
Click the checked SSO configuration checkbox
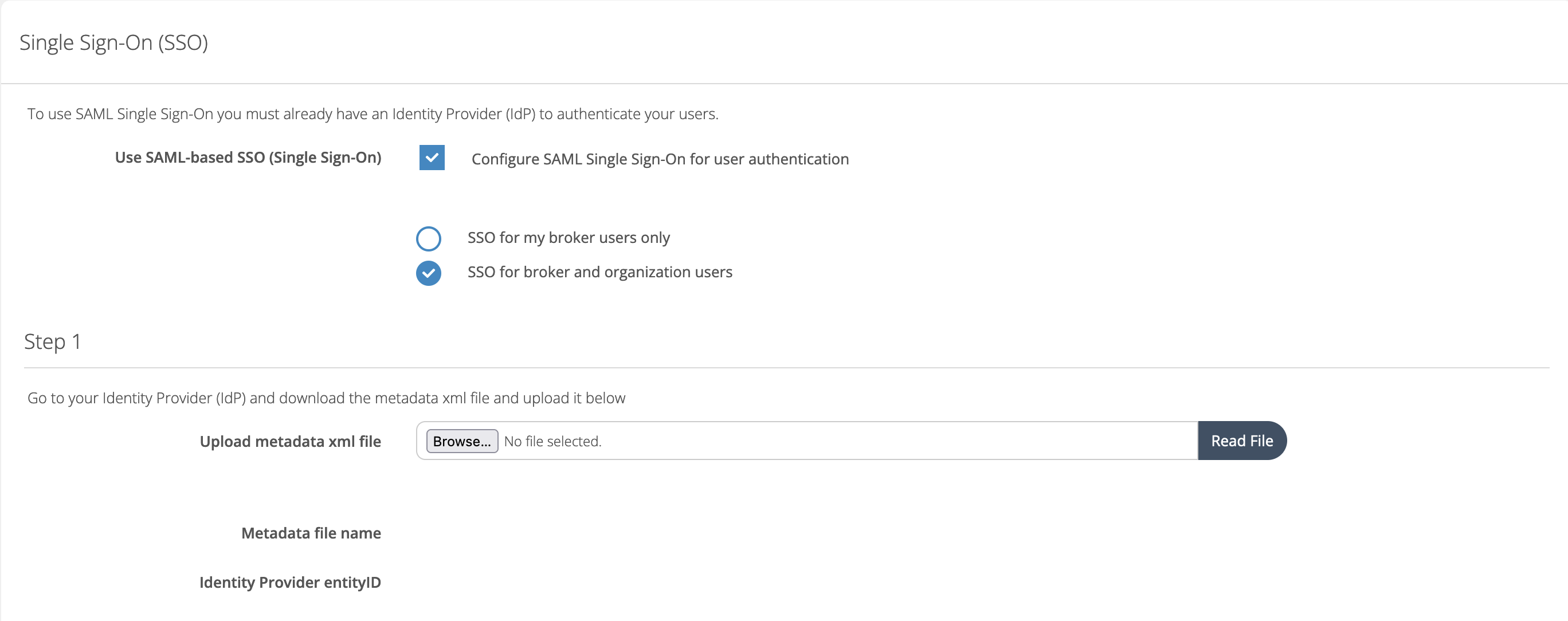[432, 158]
